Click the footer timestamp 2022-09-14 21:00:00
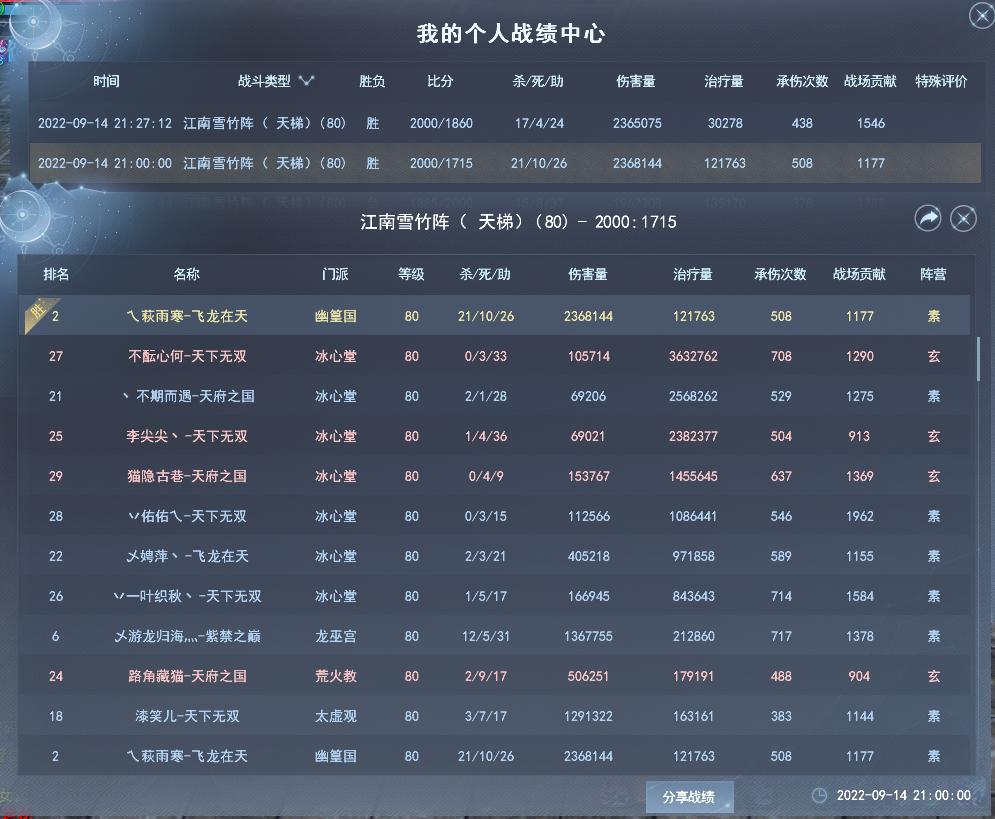 pyautogui.click(x=904, y=796)
